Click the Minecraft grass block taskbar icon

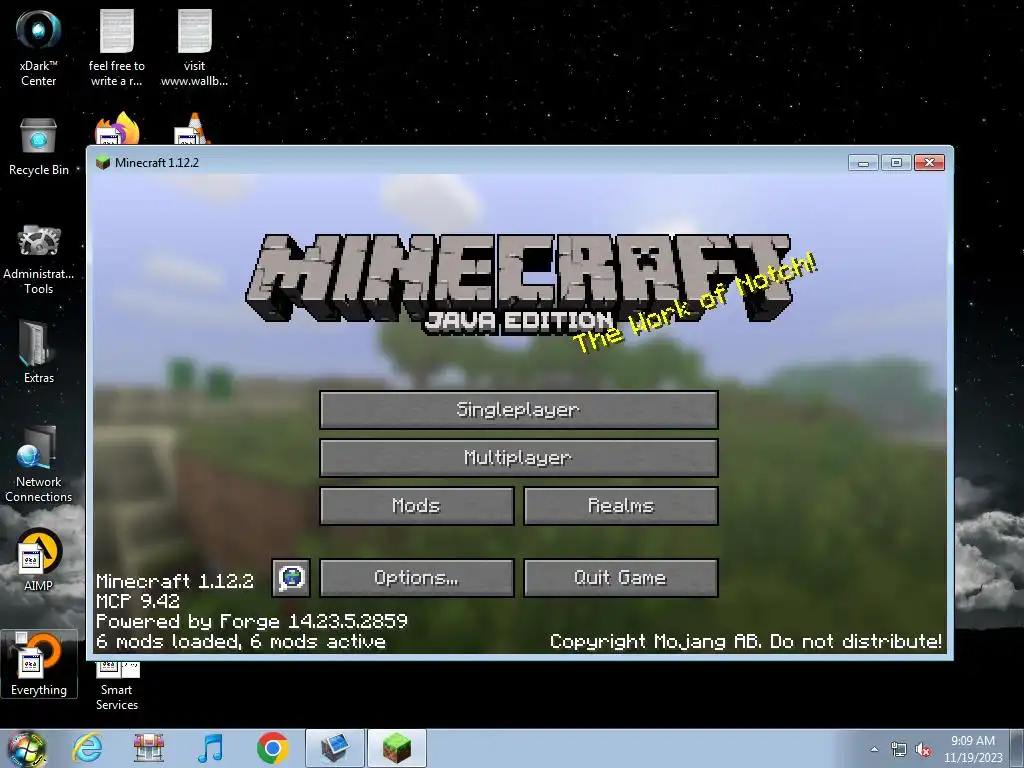[396, 748]
